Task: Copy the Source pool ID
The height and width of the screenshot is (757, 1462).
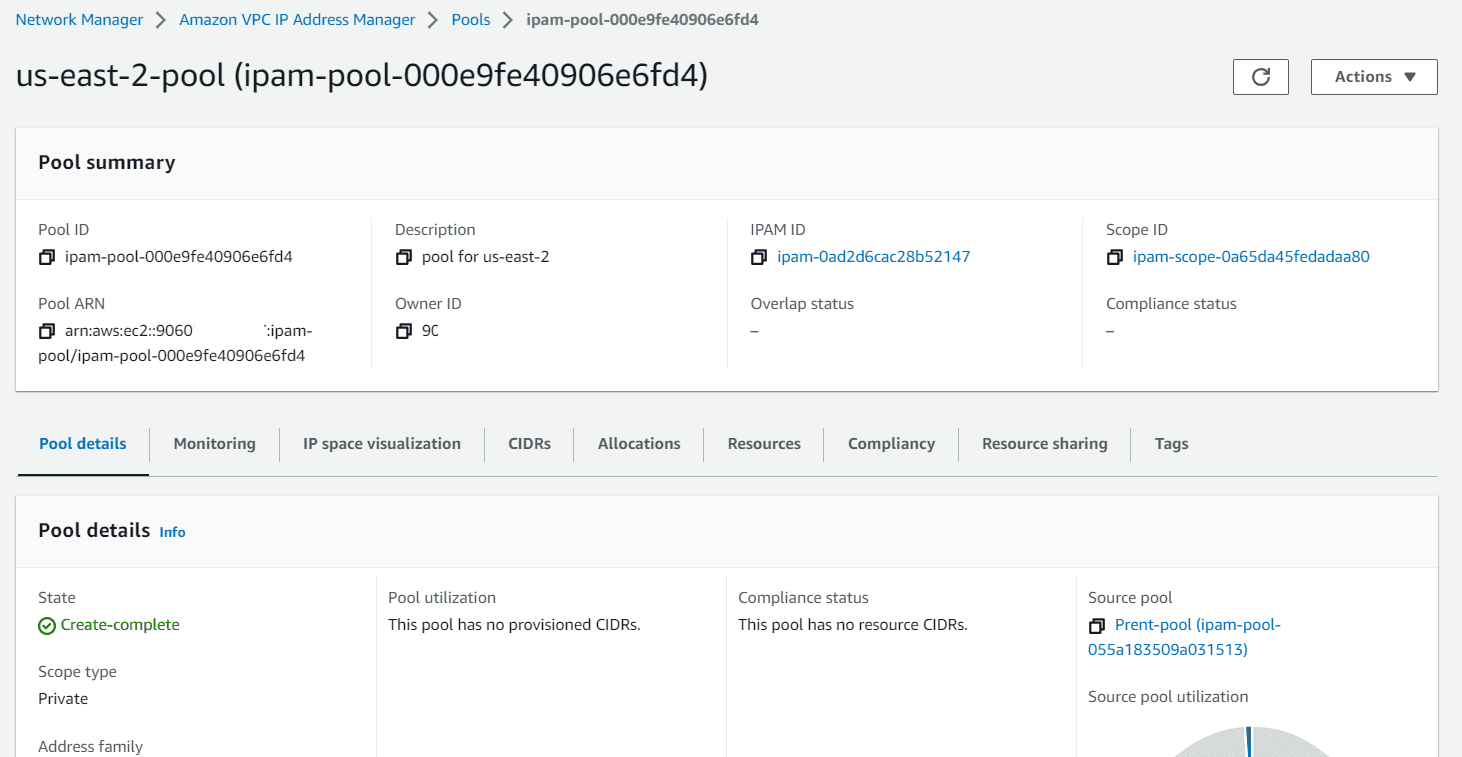Action: click(x=1097, y=626)
